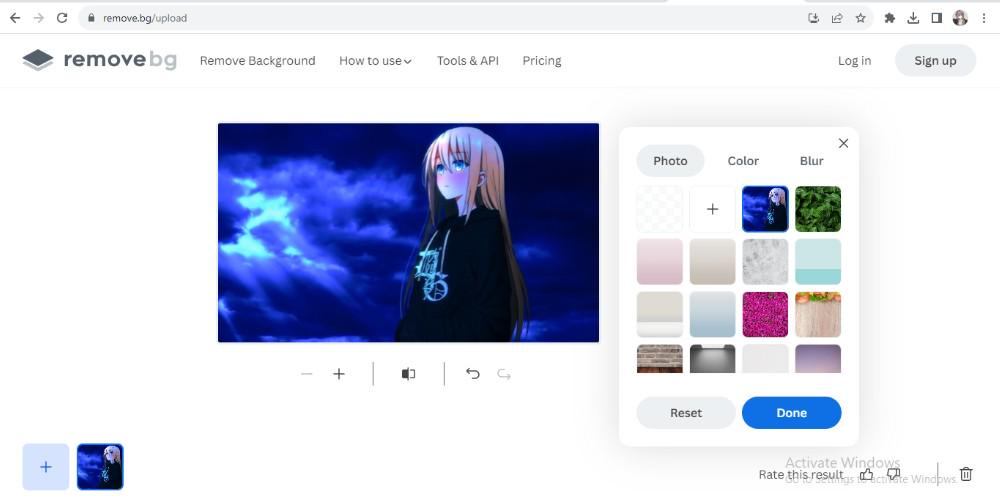Toggle the browser side panel
Viewport: 1000px width, 500px height.
pyautogui.click(x=936, y=18)
